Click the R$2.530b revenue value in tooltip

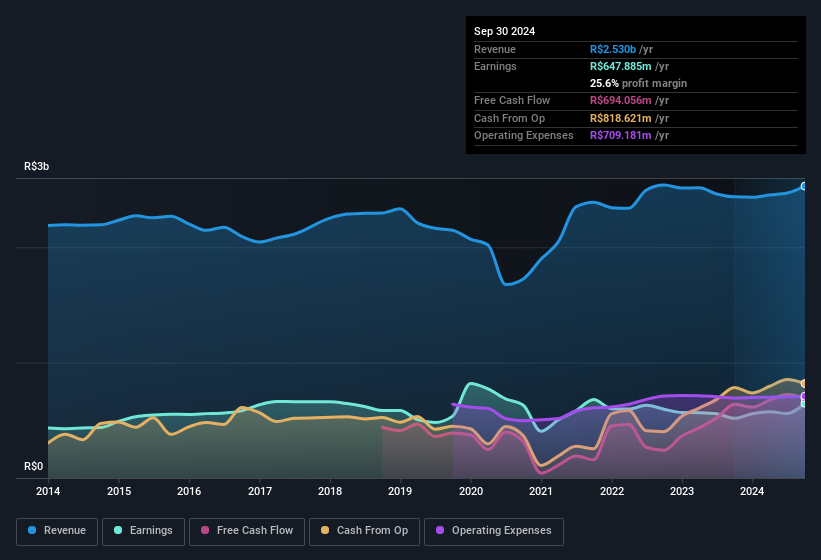[x=613, y=49]
